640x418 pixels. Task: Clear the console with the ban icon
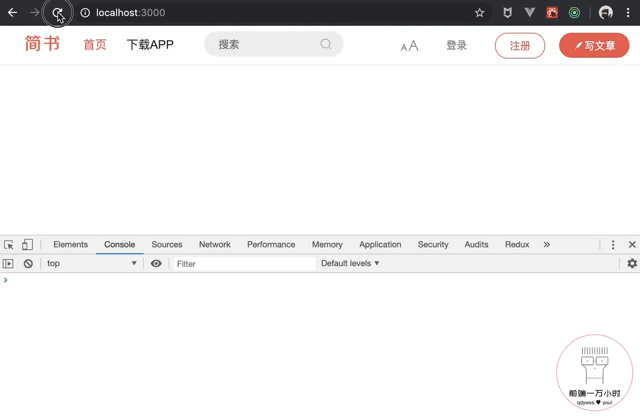tap(28, 263)
